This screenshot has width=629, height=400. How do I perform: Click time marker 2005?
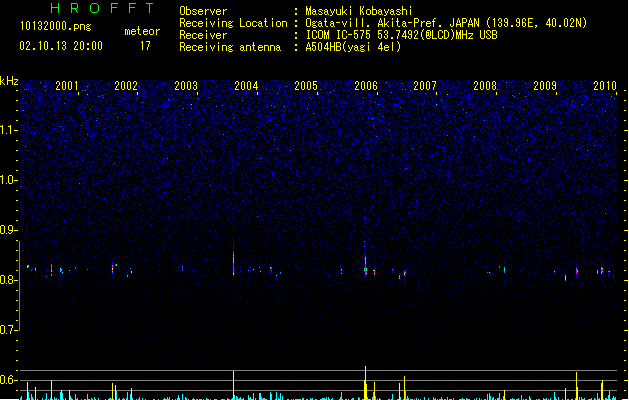tap(306, 86)
